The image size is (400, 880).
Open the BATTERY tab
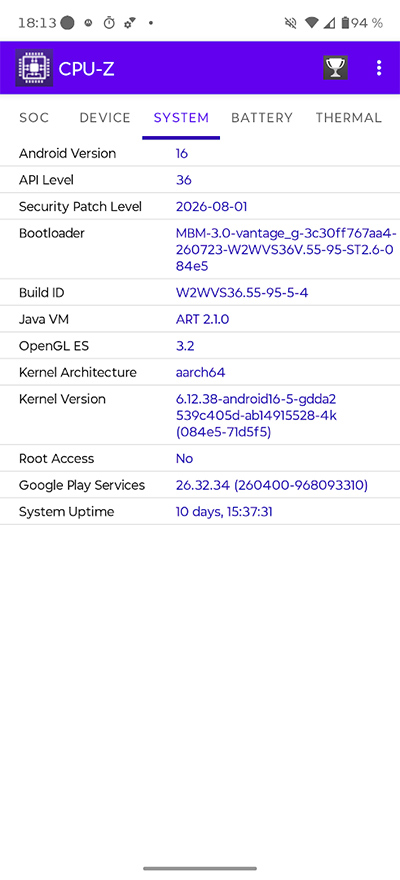pos(262,118)
